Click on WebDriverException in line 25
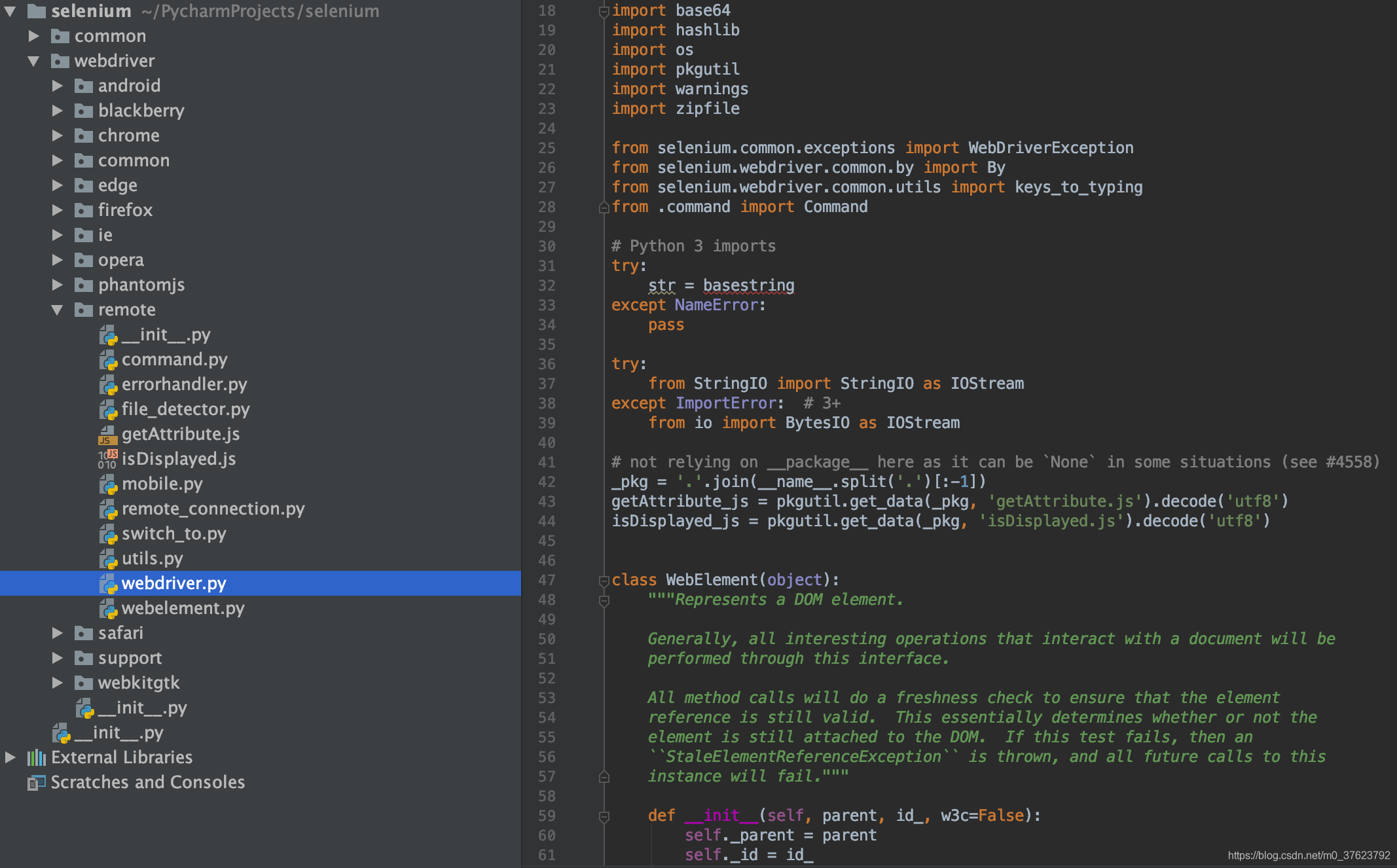Screen dimensions: 1397x868 [x=1051, y=148]
